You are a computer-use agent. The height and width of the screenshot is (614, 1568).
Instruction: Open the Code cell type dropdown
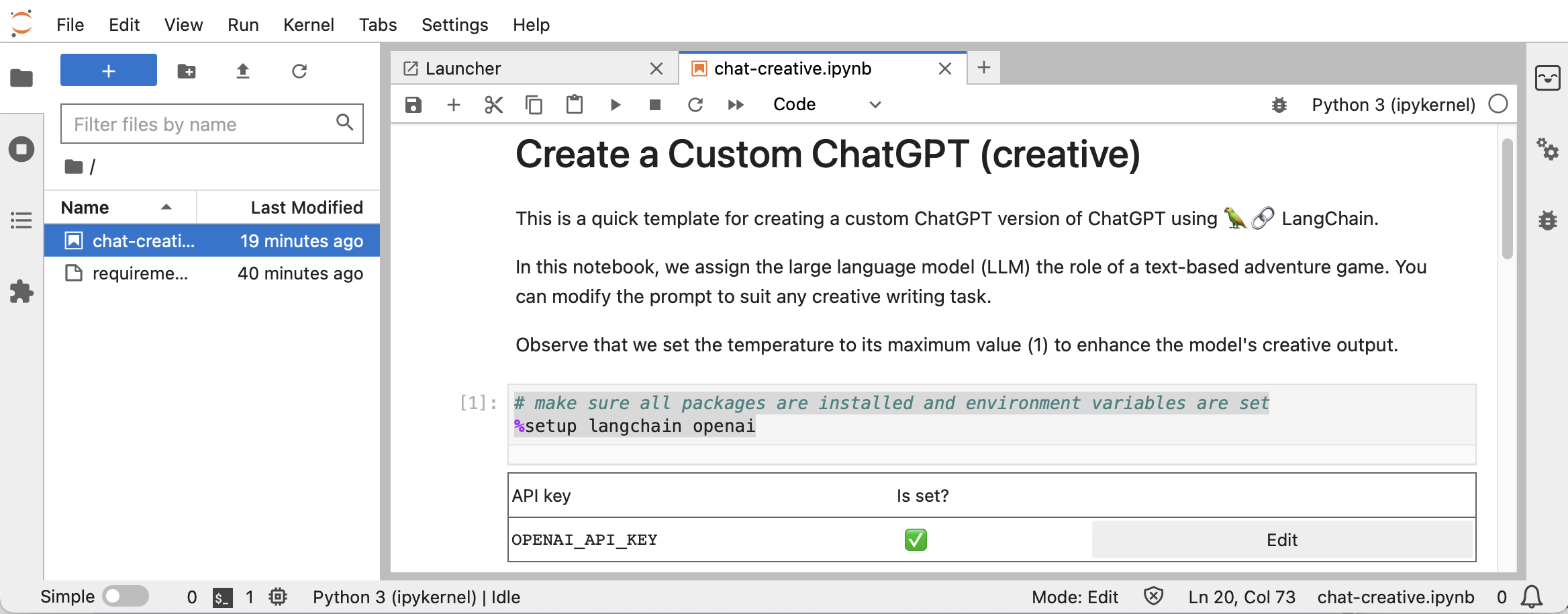point(827,104)
